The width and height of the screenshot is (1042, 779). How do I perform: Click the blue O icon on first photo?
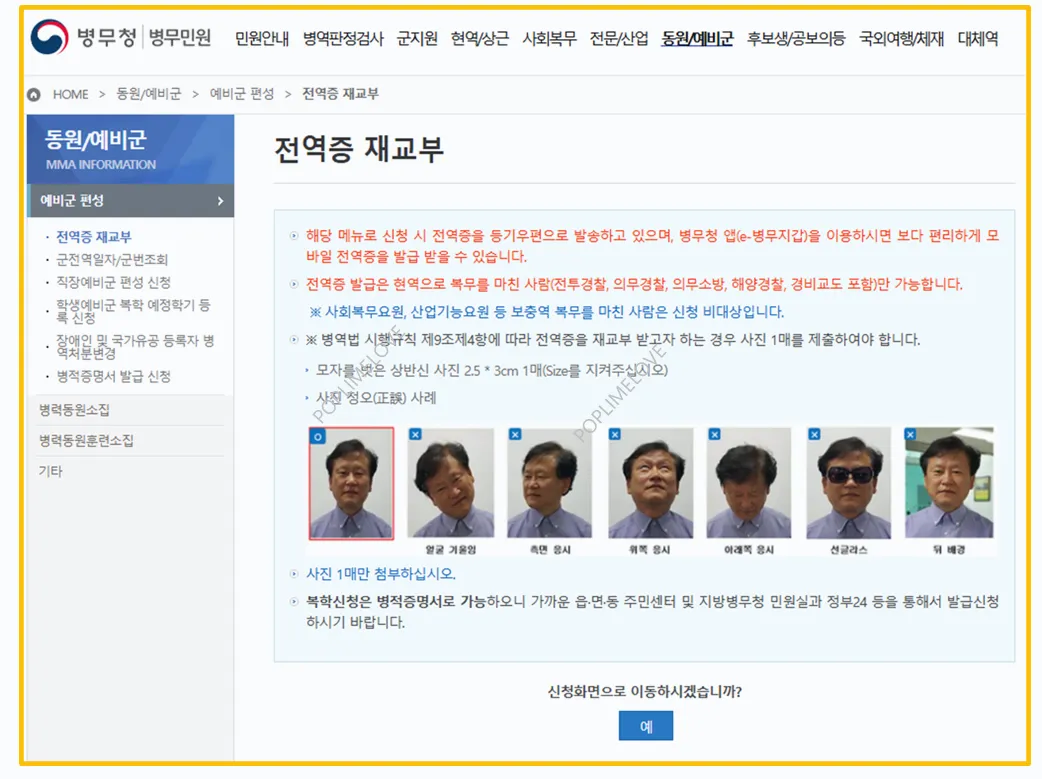(x=318, y=437)
